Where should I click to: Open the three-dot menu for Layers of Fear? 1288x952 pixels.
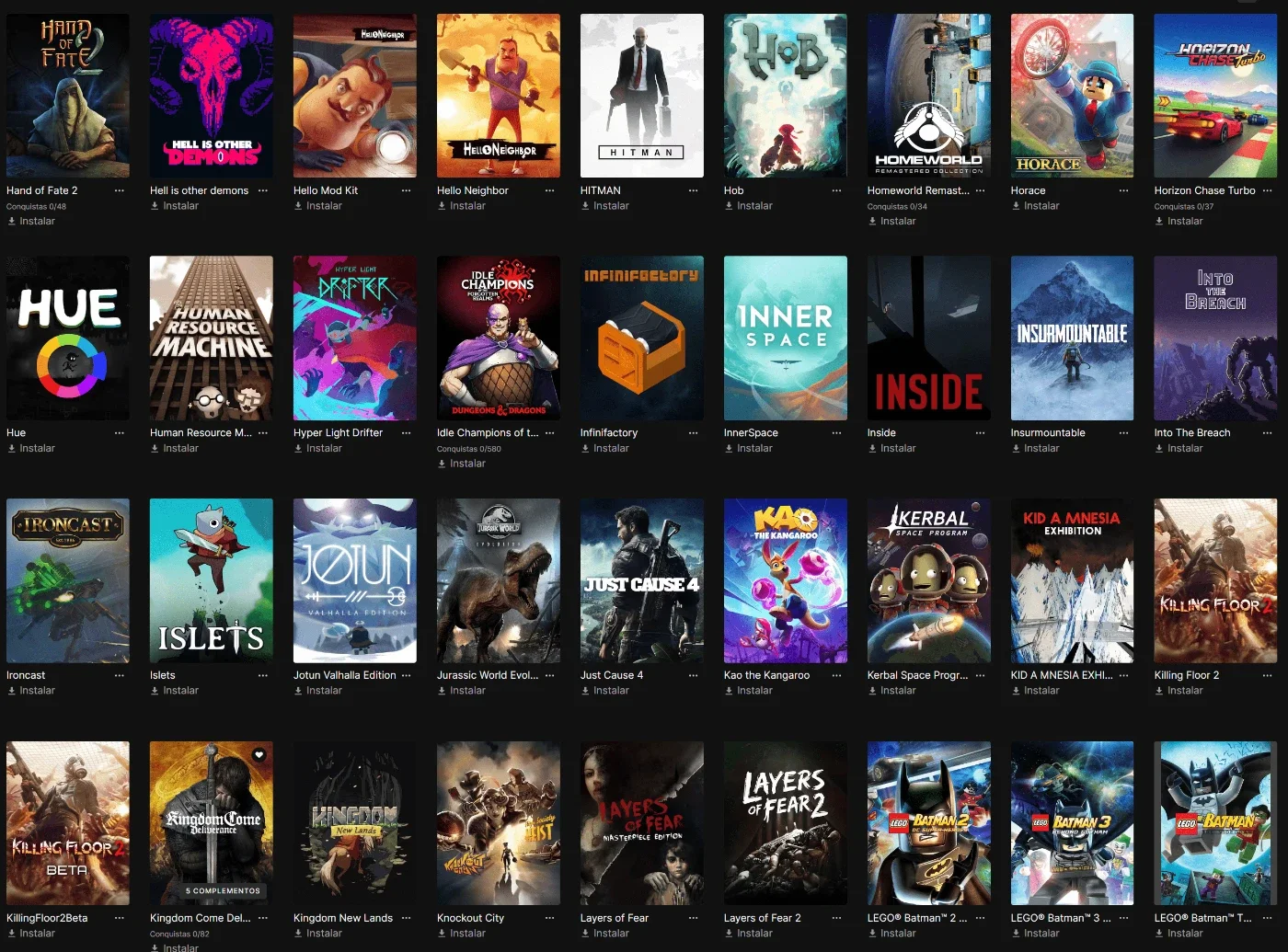tap(694, 918)
